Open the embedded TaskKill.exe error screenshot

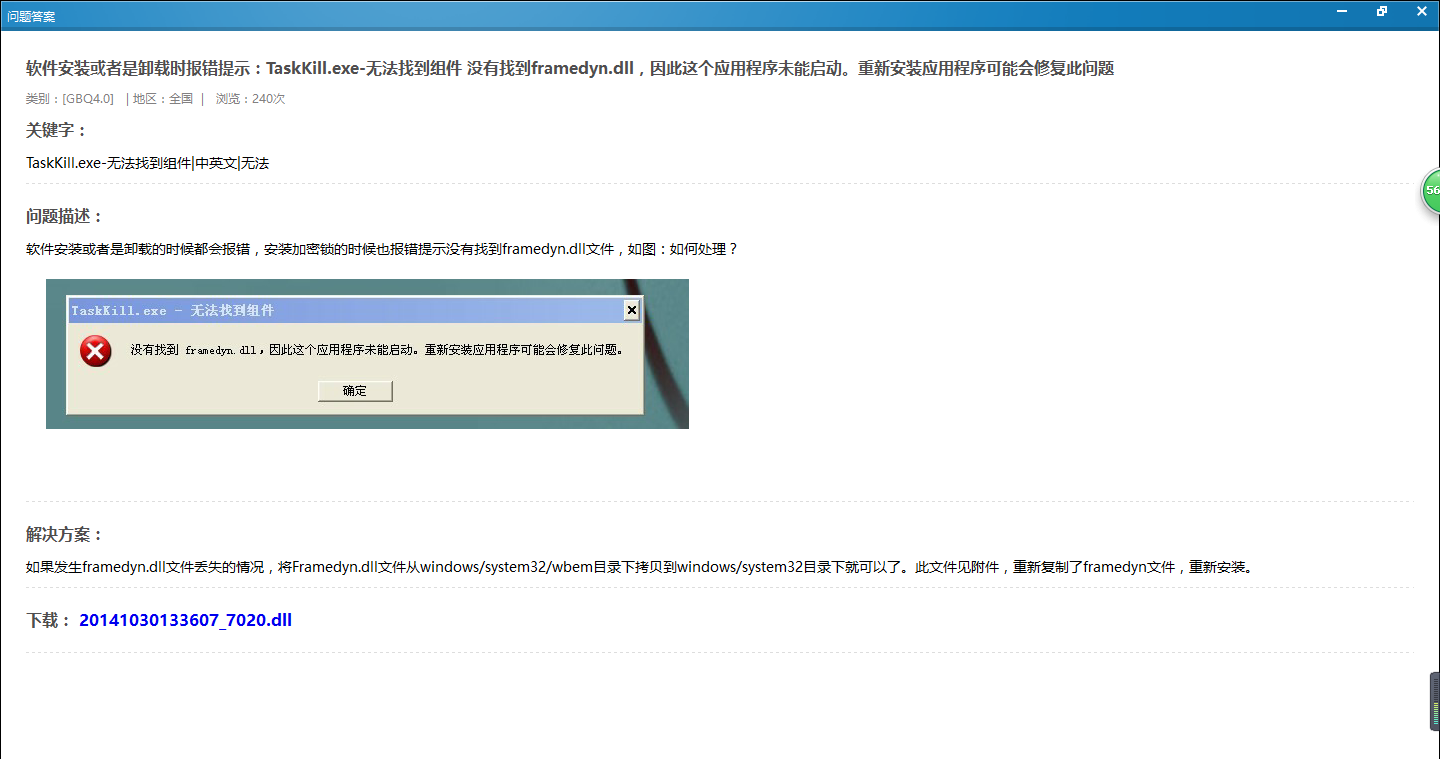(367, 354)
